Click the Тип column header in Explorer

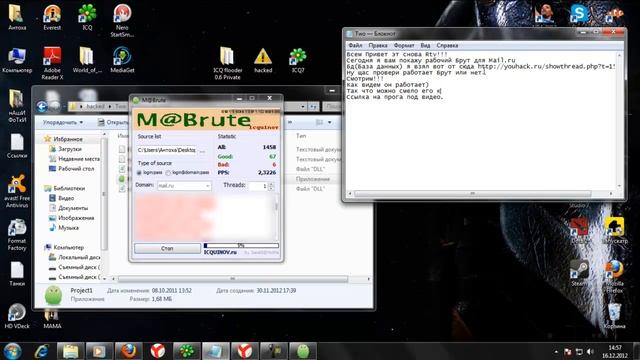point(301,136)
